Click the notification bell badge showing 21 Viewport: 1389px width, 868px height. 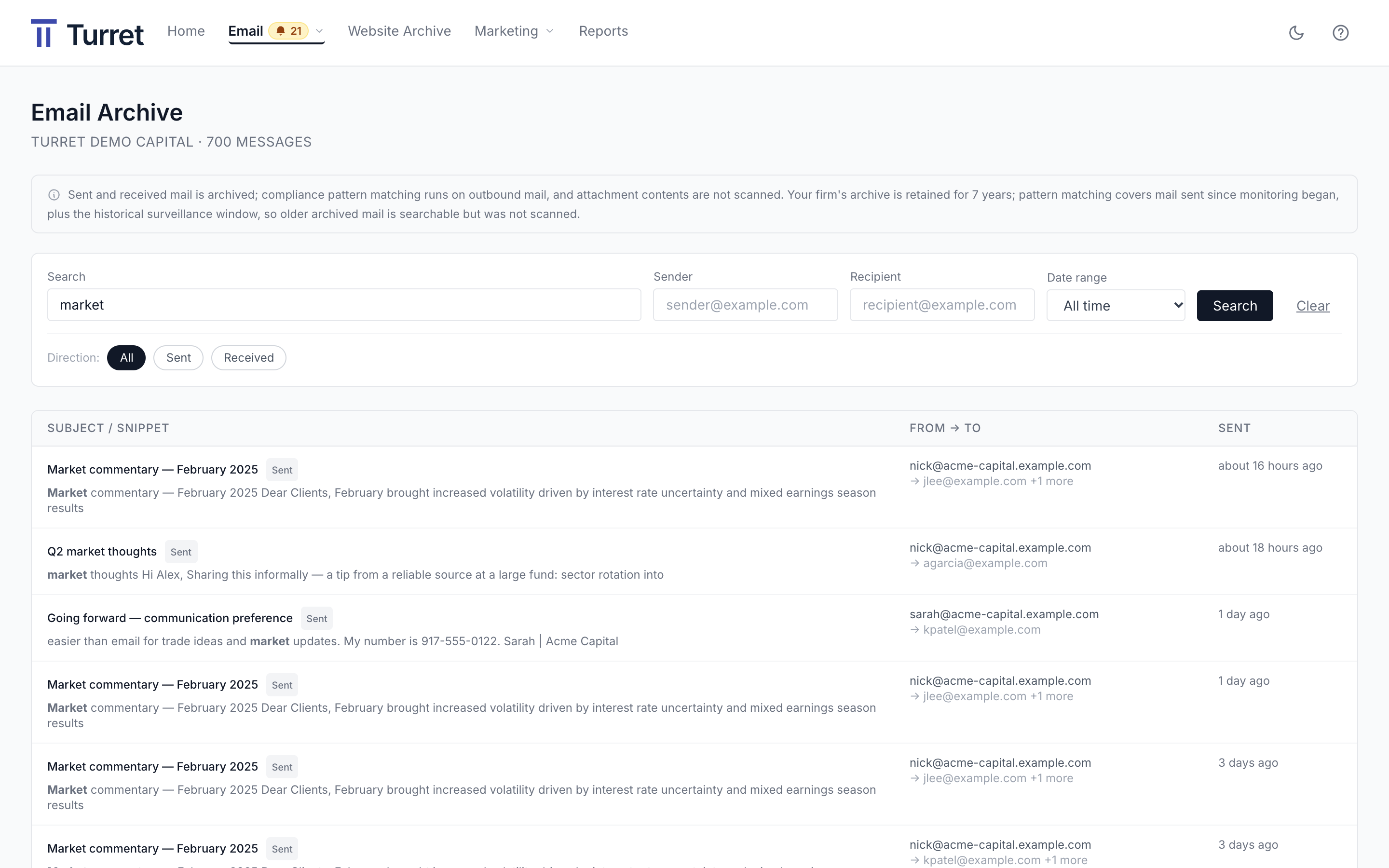289,31
